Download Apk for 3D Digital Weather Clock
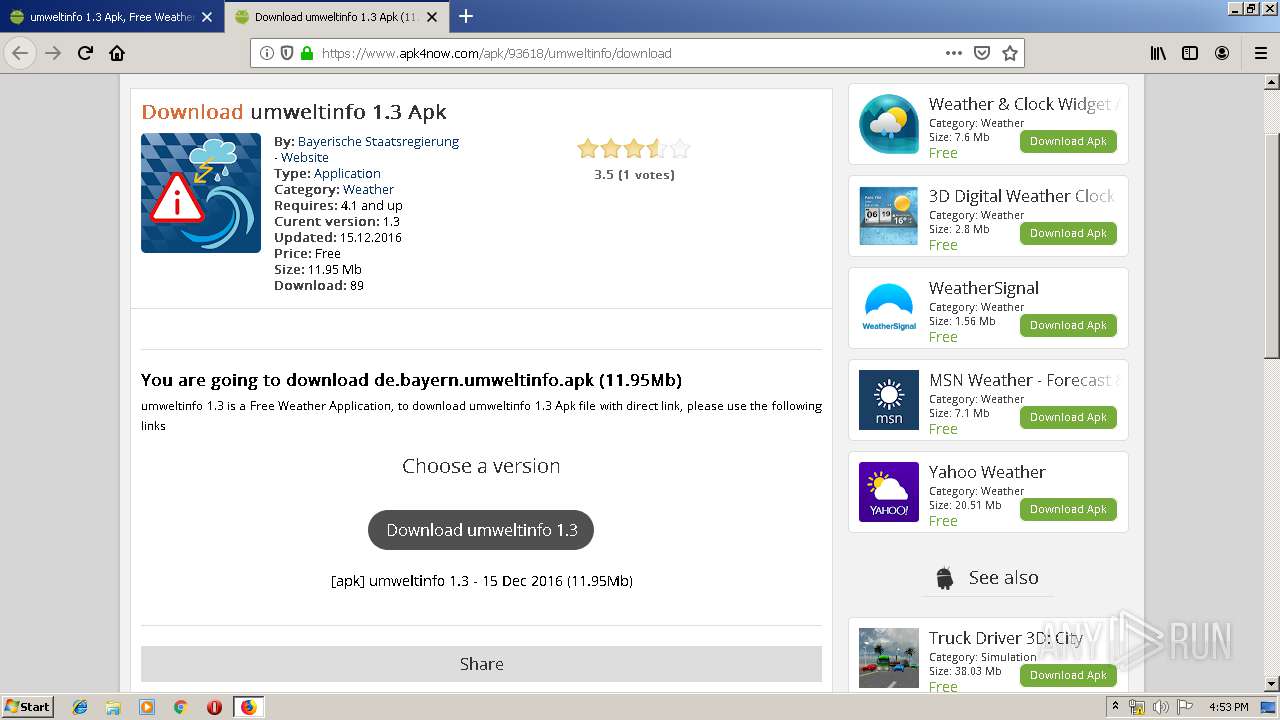Image resolution: width=1280 pixels, height=720 pixels. point(1068,234)
